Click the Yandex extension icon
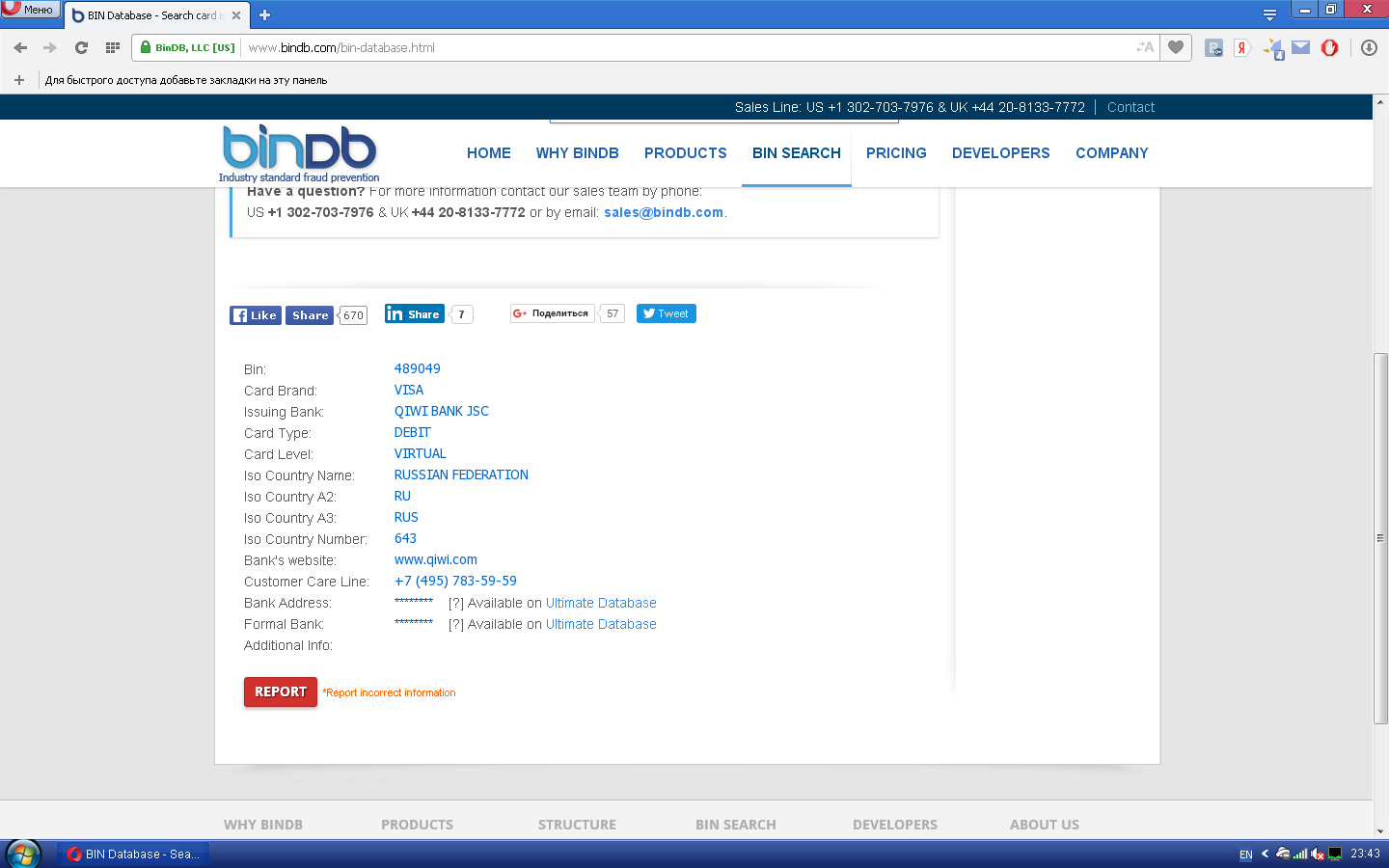The height and width of the screenshot is (868, 1389). 1242,47
